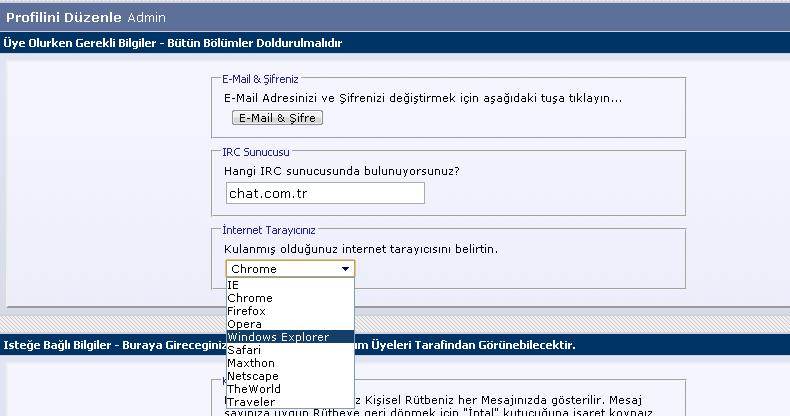The width and height of the screenshot is (790, 416).
Task: Focus the IRC server field containing chat.com.tr
Action: (325, 192)
